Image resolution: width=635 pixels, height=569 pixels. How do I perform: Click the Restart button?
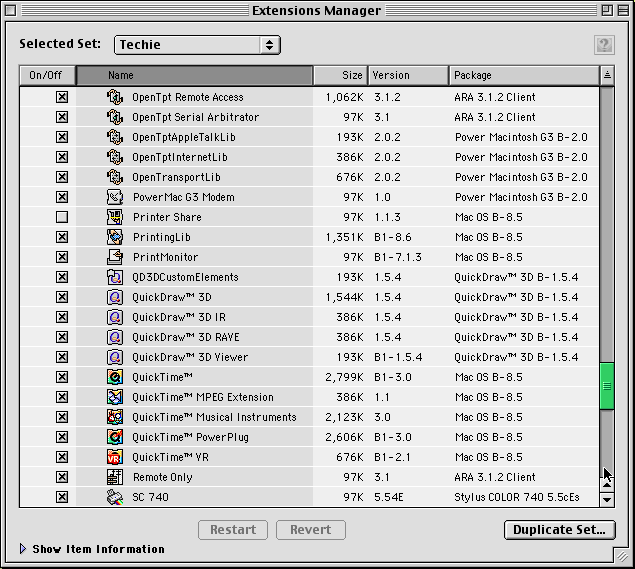[x=233, y=530]
